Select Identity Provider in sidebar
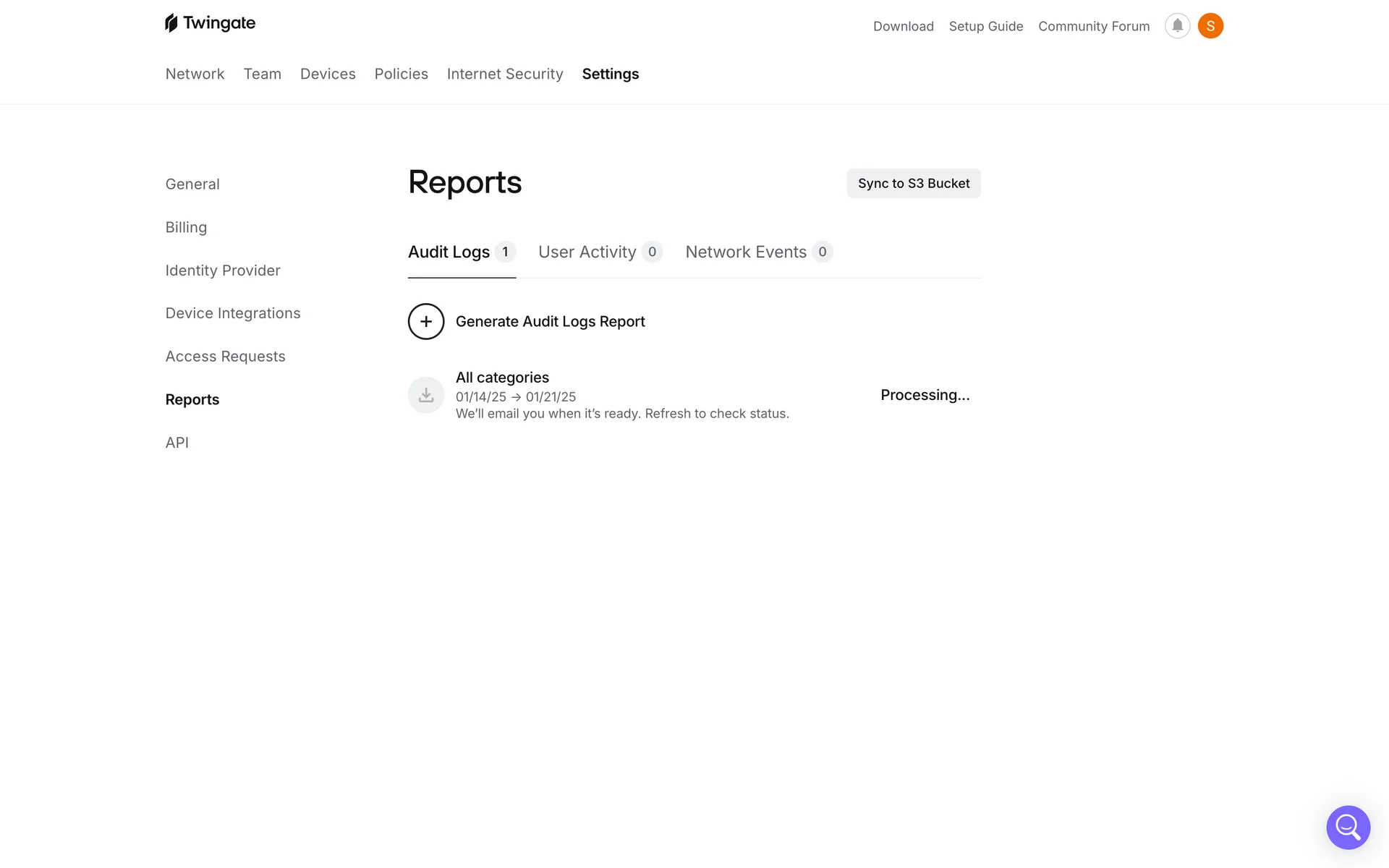This screenshot has width=1389, height=868. [223, 271]
